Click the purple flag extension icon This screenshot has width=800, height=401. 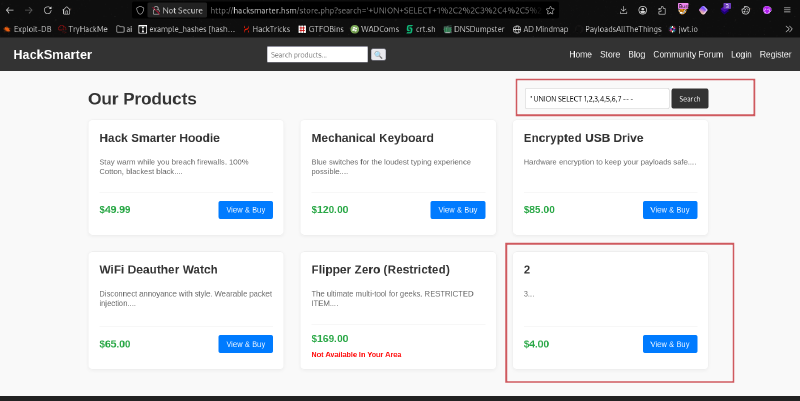tap(725, 9)
